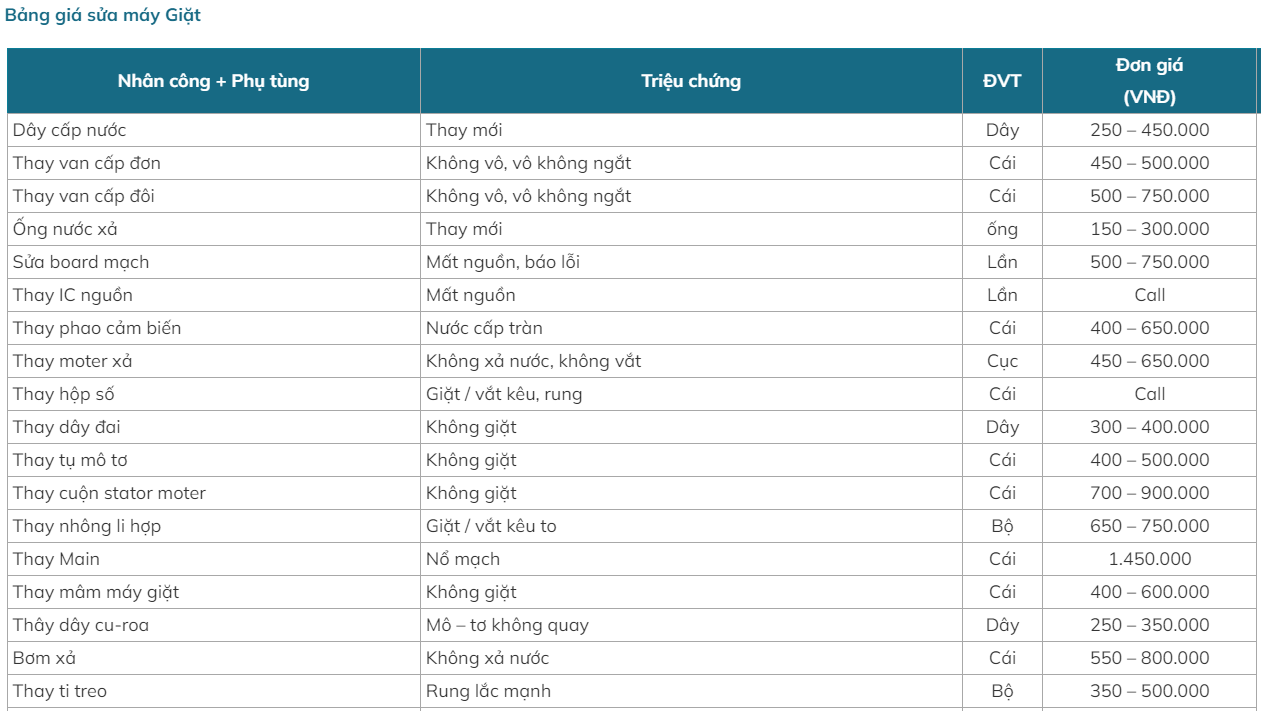Click the 'Thay hộp số' row label

(64, 394)
